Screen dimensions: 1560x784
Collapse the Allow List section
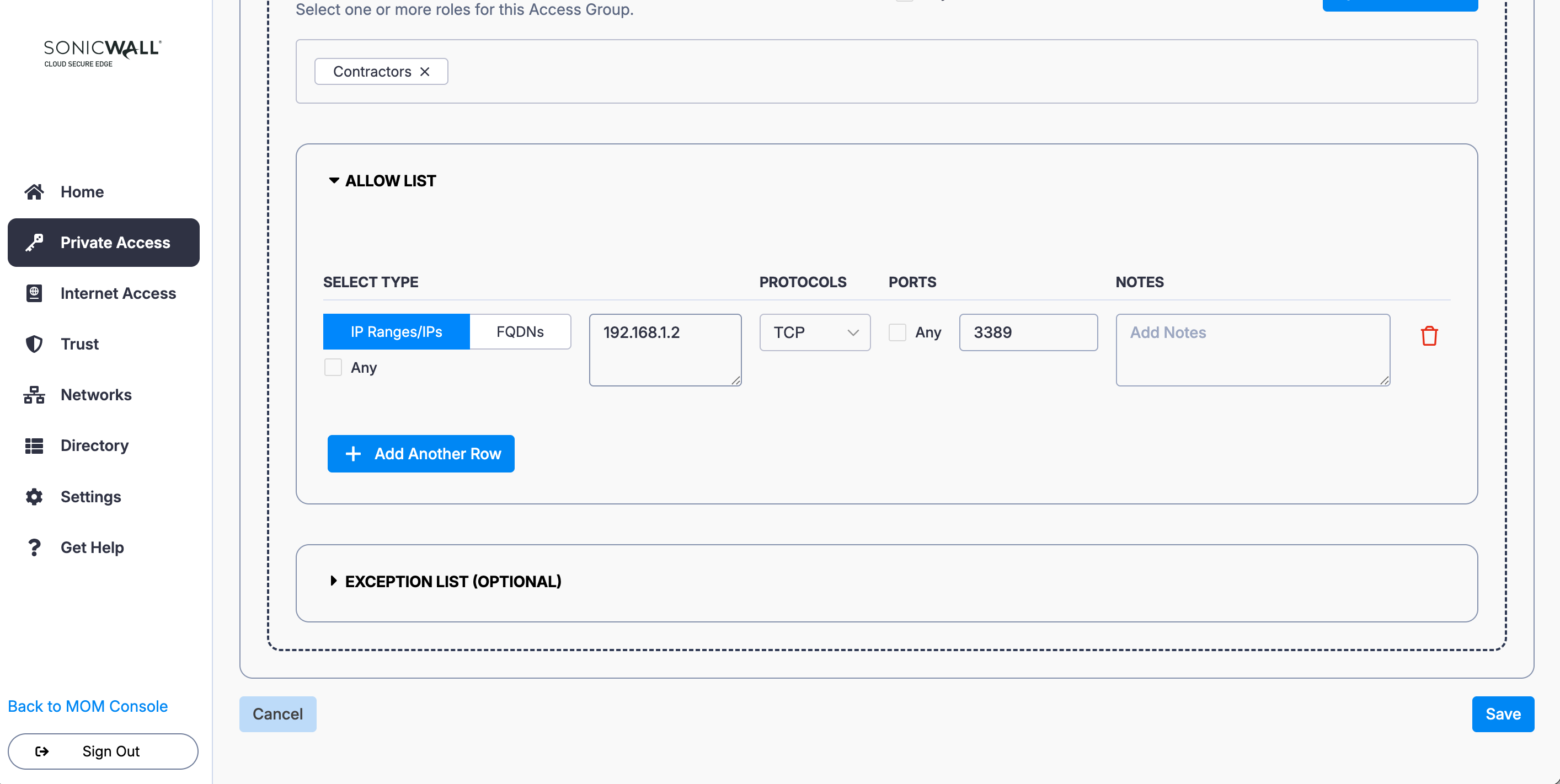pyautogui.click(x=334, y=180)
